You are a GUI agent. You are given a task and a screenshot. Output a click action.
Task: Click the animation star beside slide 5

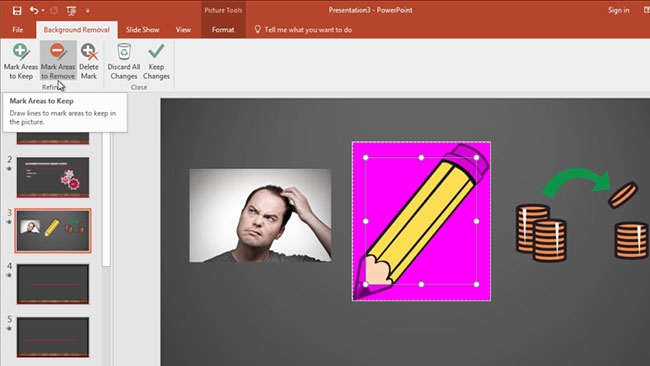coord(9,328)
